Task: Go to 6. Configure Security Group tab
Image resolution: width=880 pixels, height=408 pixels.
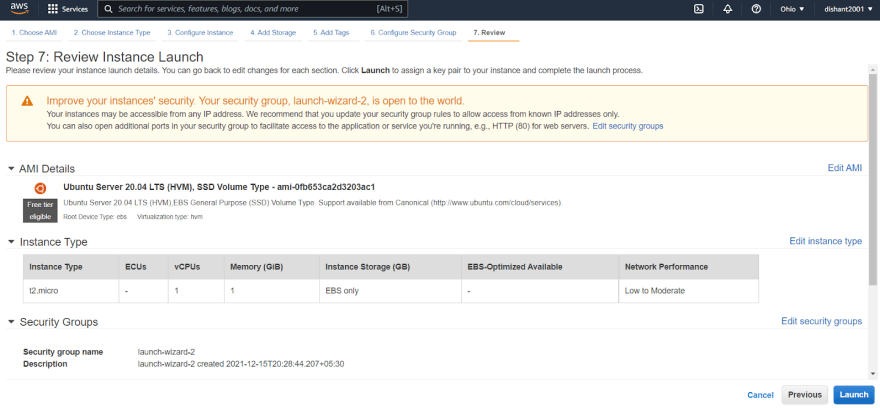Action: (413, 33)
